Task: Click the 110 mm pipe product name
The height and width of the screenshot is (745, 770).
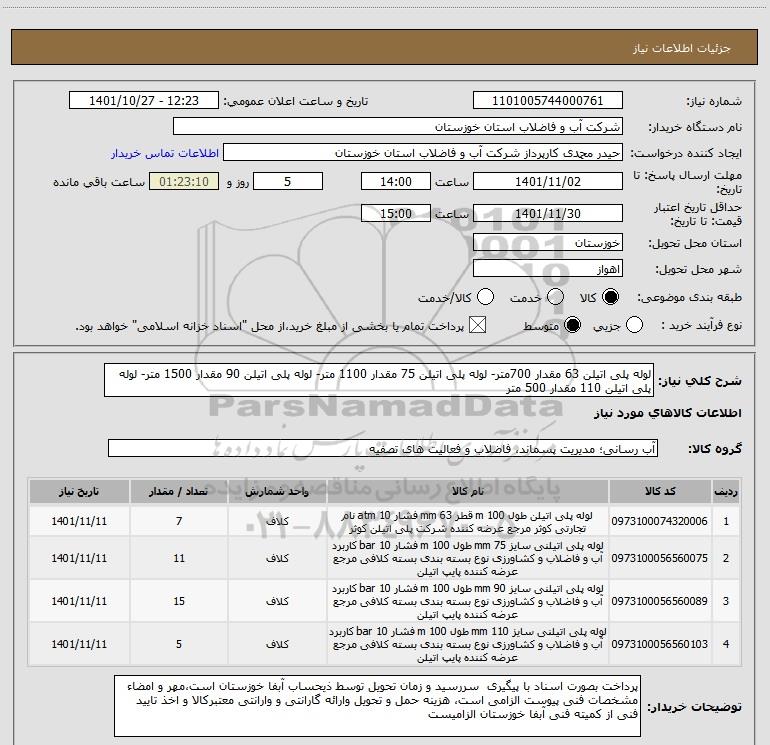Action: 468,644
